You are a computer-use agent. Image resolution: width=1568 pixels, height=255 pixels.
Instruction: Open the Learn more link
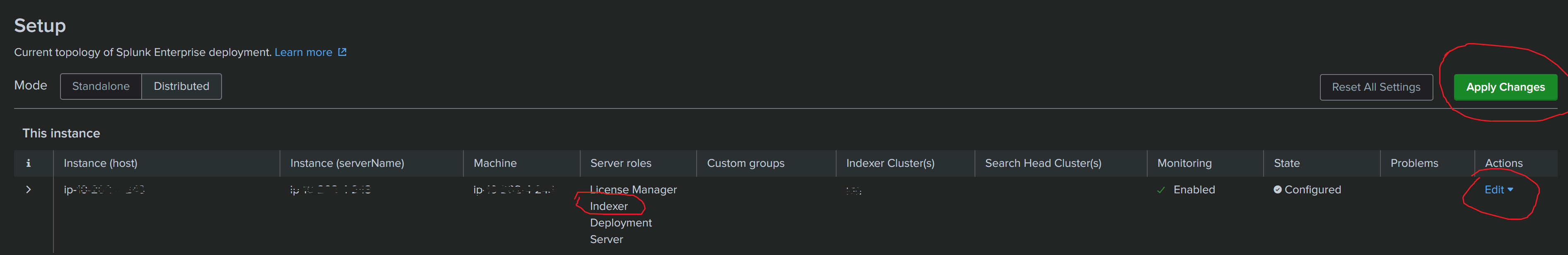pos(304,52)
